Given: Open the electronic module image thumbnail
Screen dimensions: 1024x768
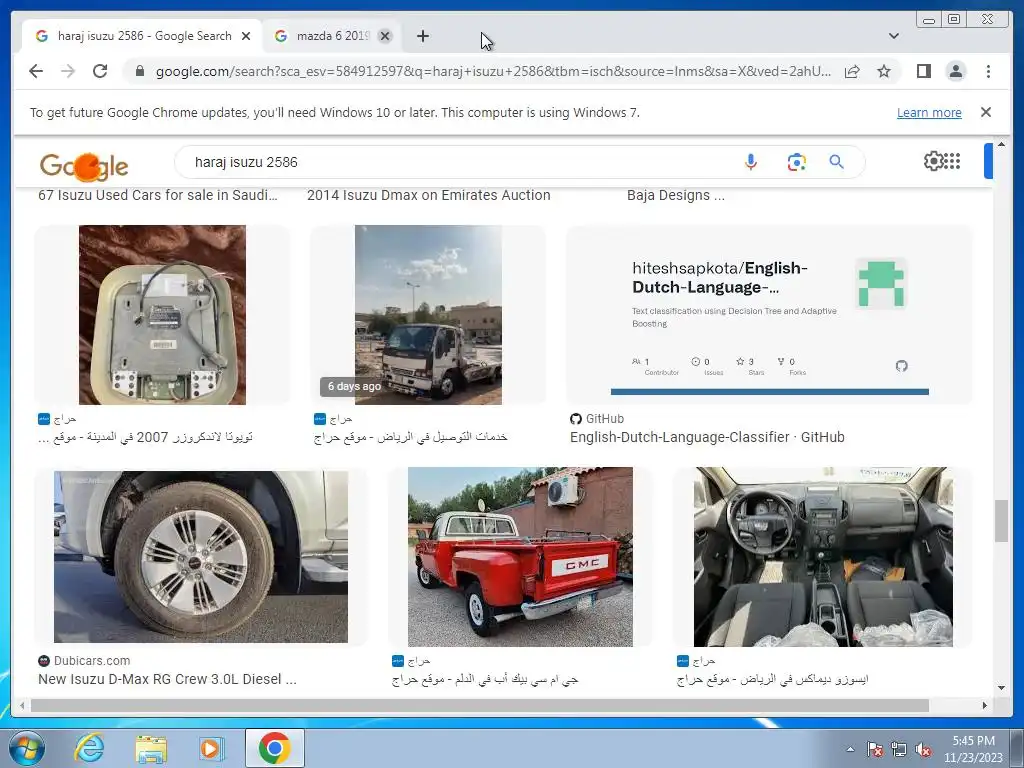Looking at the screenshot, I should tap(163, 315).
